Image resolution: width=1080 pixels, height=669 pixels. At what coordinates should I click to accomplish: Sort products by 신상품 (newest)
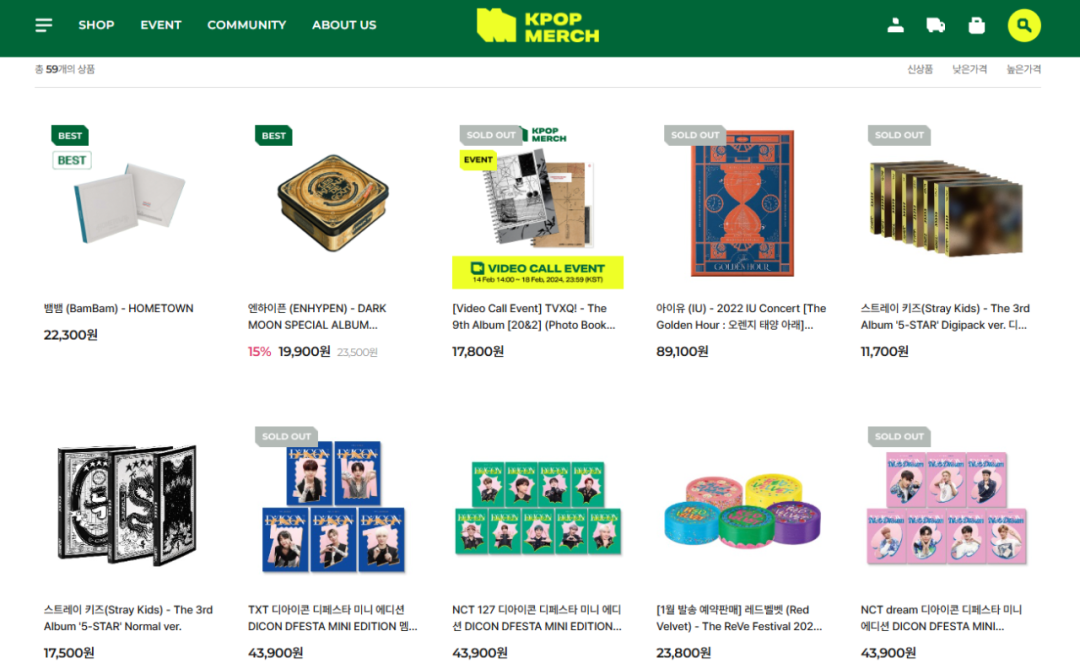click(x=920, y=70)
